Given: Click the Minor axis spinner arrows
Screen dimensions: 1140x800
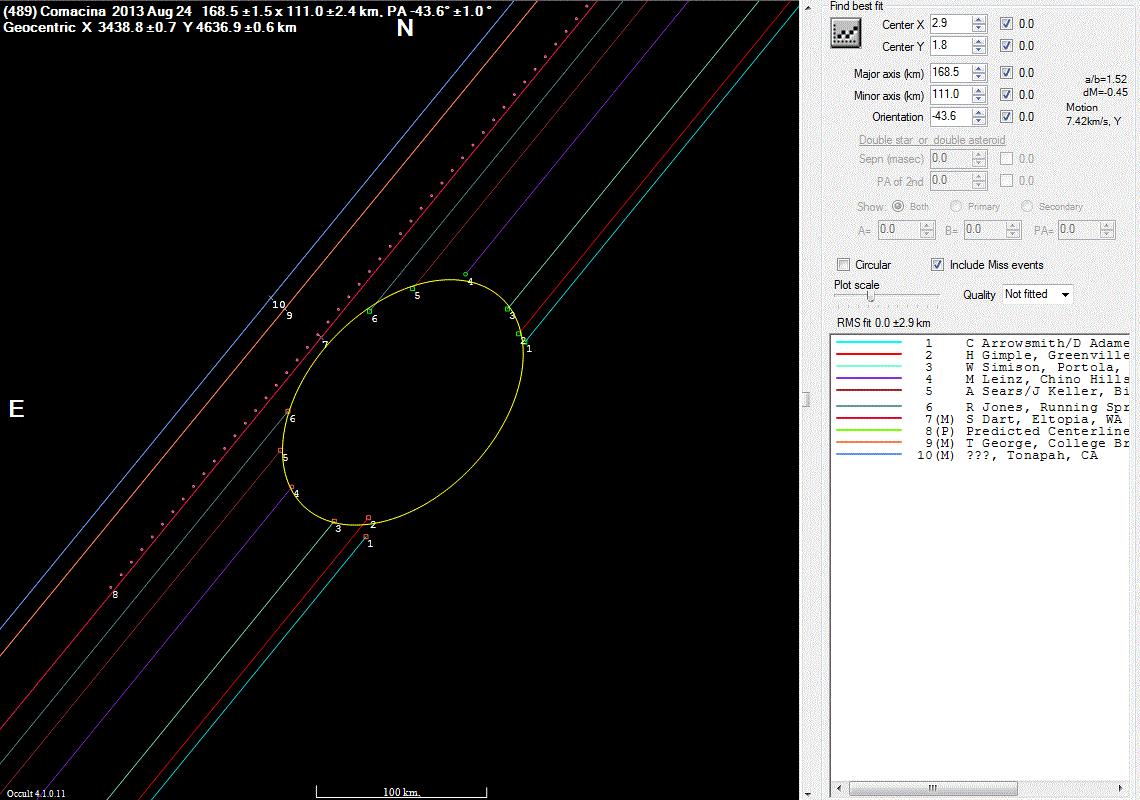Looking at the screenshot, I should [x=979, y=95].
